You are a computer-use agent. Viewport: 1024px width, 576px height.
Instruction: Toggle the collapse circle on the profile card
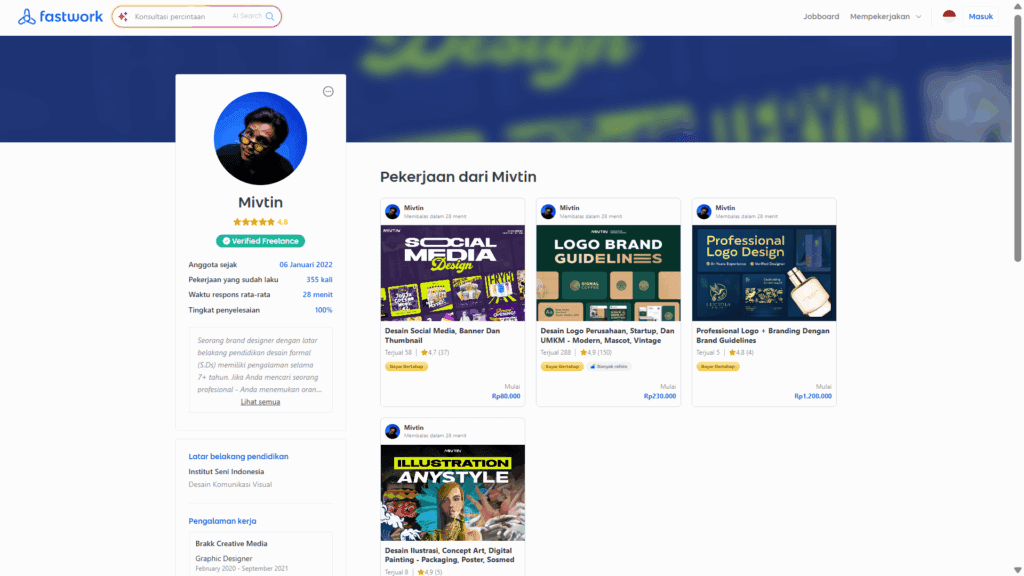click(x=328, y=90)
